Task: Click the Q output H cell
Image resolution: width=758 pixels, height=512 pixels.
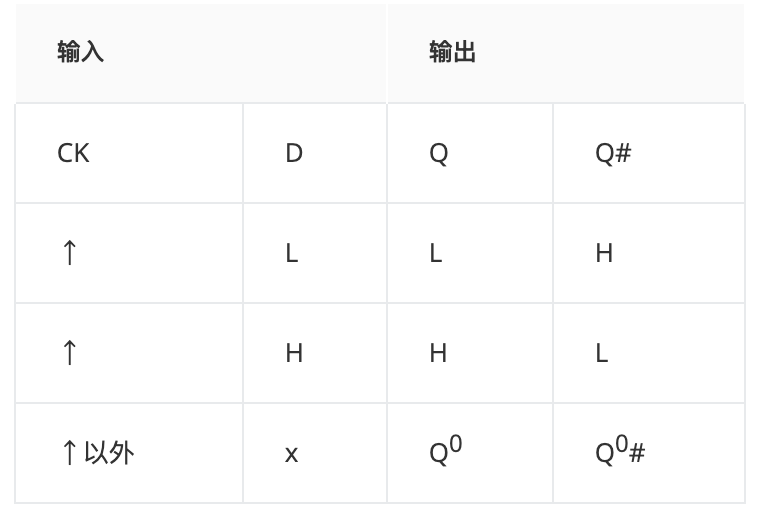Action: (x=470, y=353)
